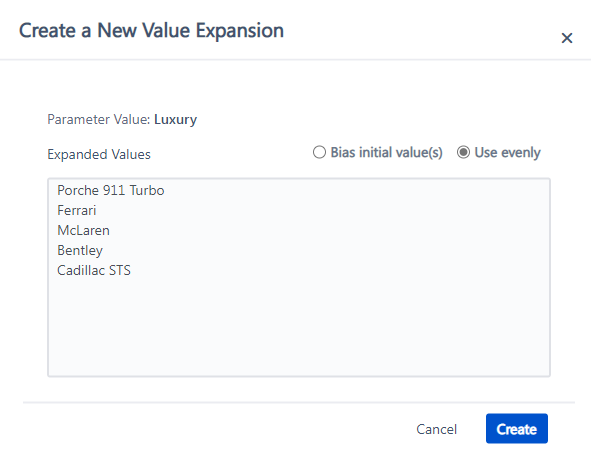Viewport: 591px width, 467px height.
Task: Click empty area of Expanded Values text box
Action: (299, 324)
